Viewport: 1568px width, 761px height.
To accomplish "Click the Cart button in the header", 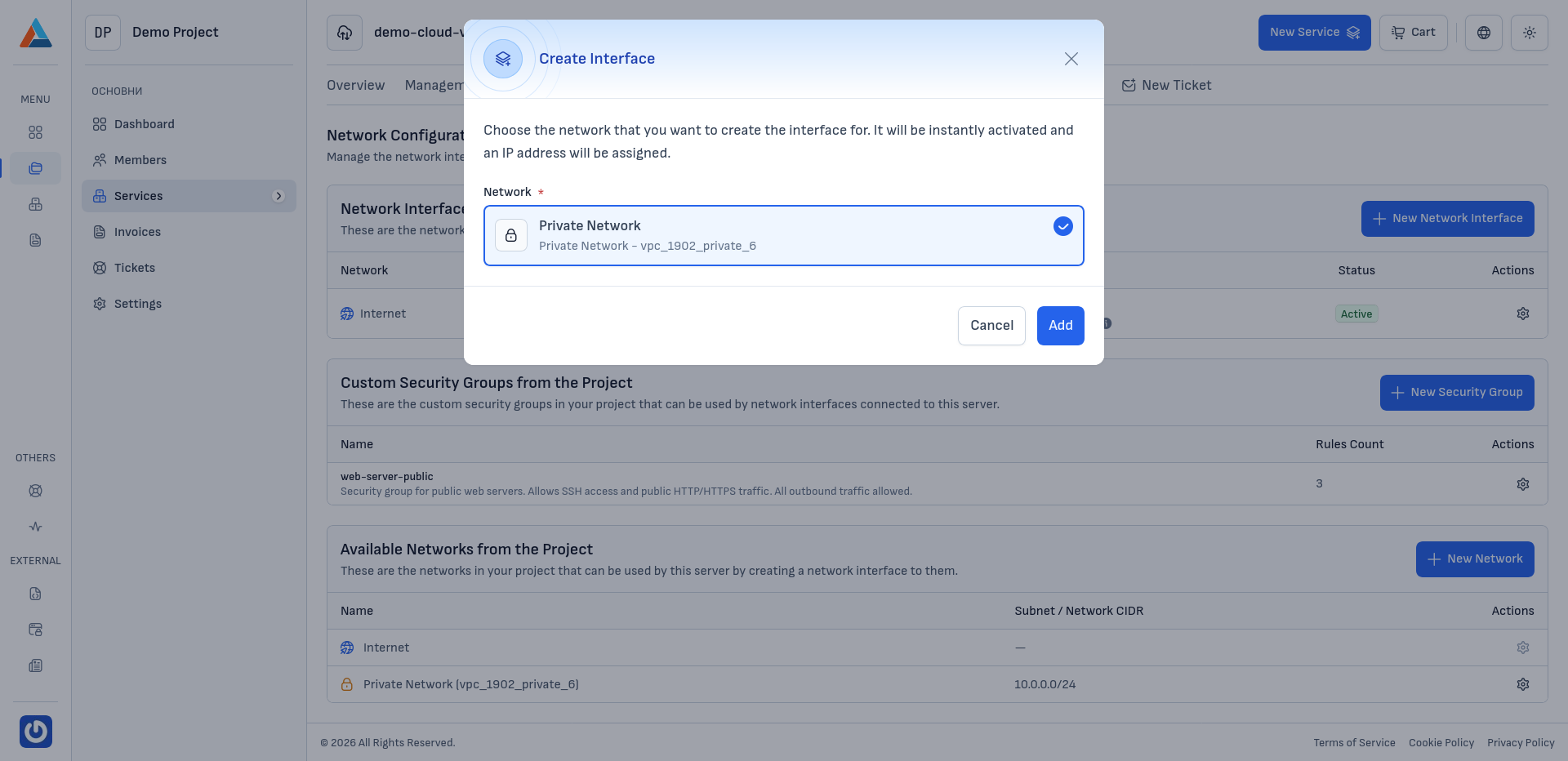I will click(1413, 33).
